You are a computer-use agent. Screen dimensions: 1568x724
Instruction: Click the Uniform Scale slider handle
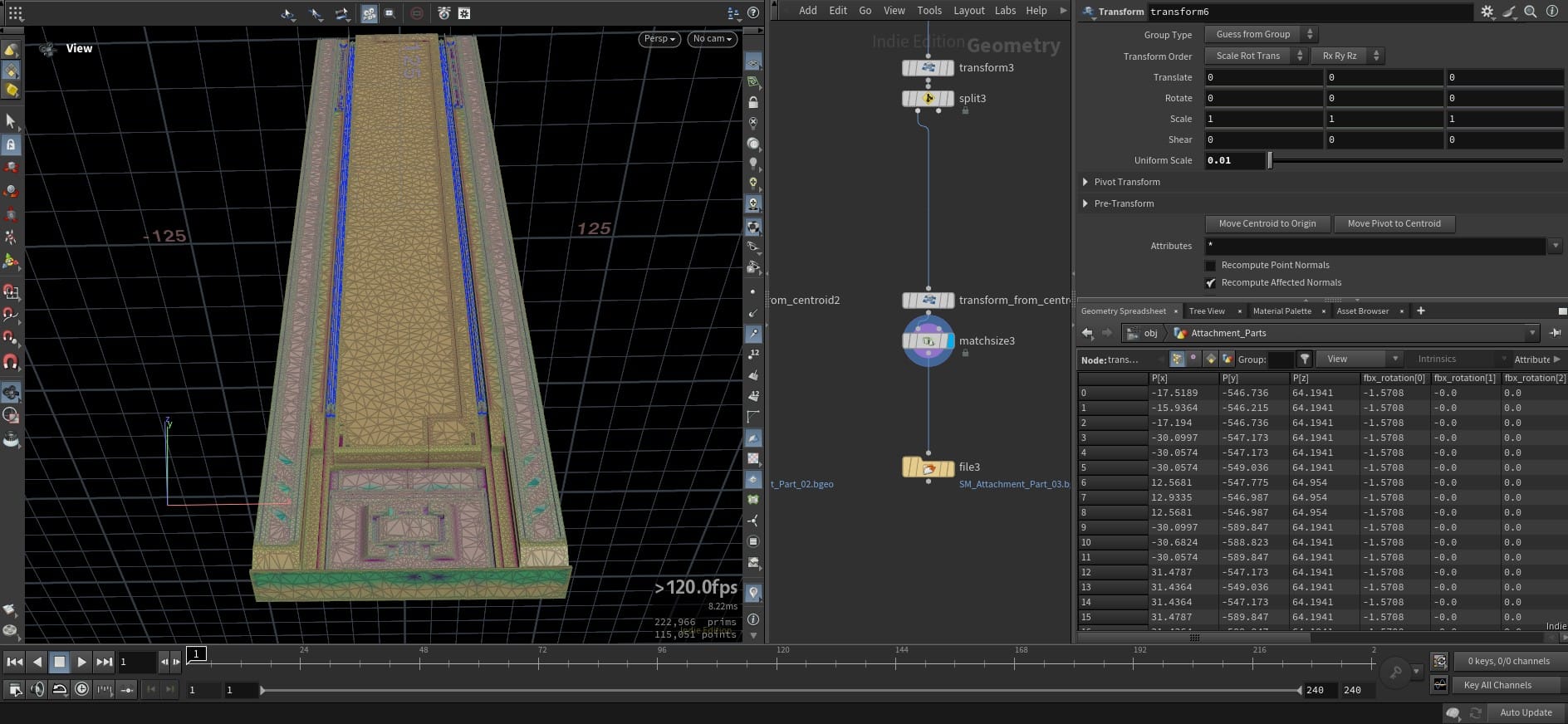[x=1269, y=161]
